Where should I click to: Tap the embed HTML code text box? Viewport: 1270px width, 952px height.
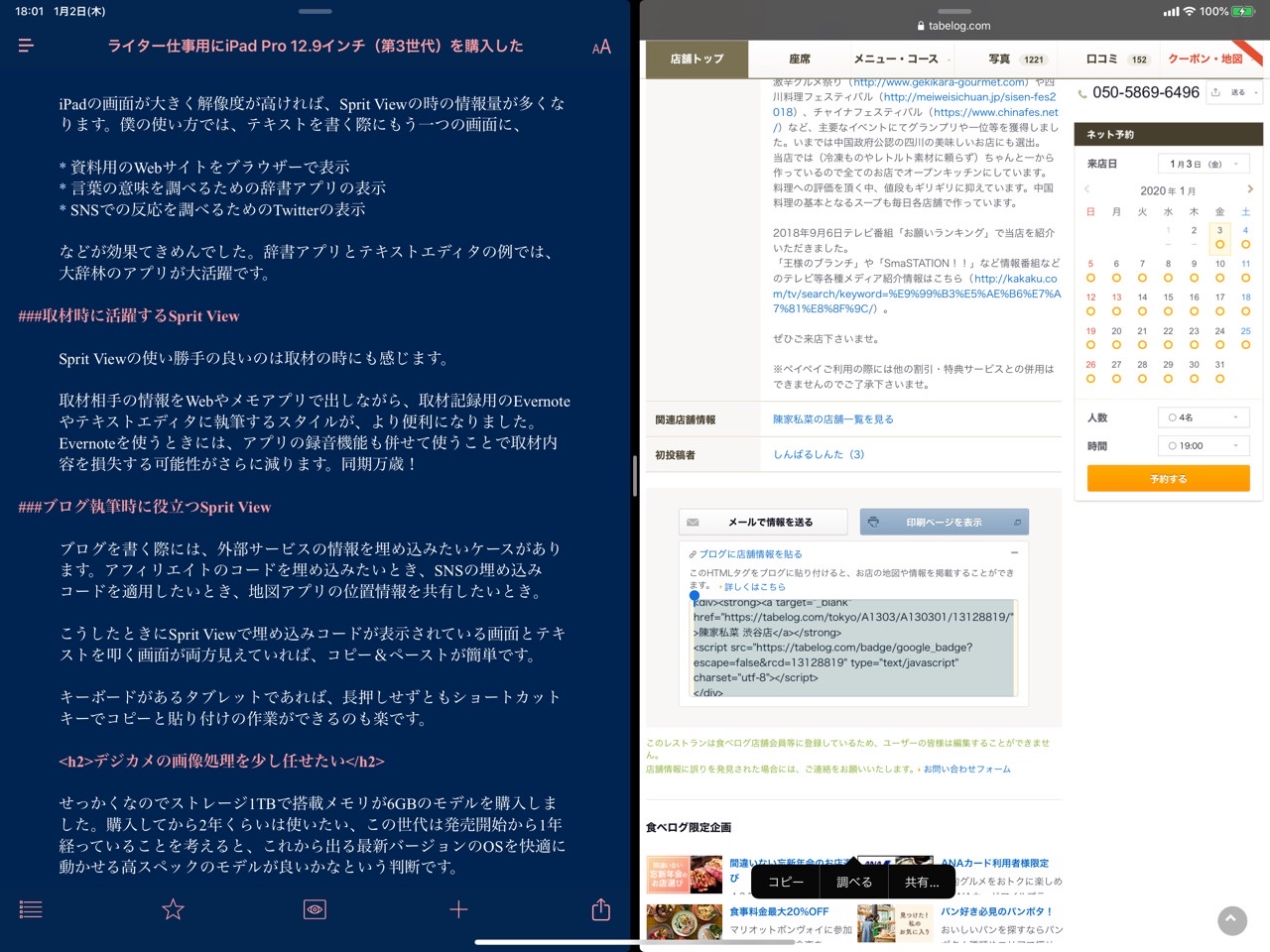pyautogui.click(x=853, y=648)
